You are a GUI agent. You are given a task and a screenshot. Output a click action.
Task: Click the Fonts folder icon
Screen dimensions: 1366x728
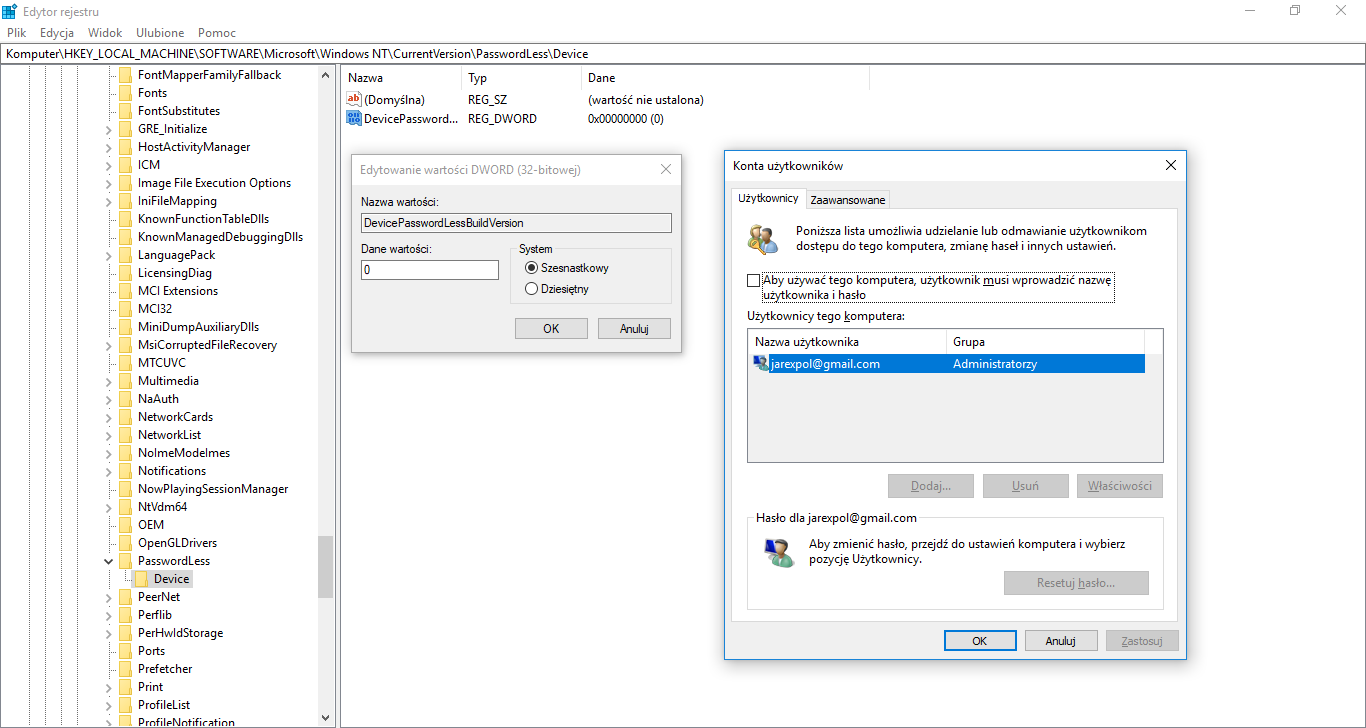[125, 93]
